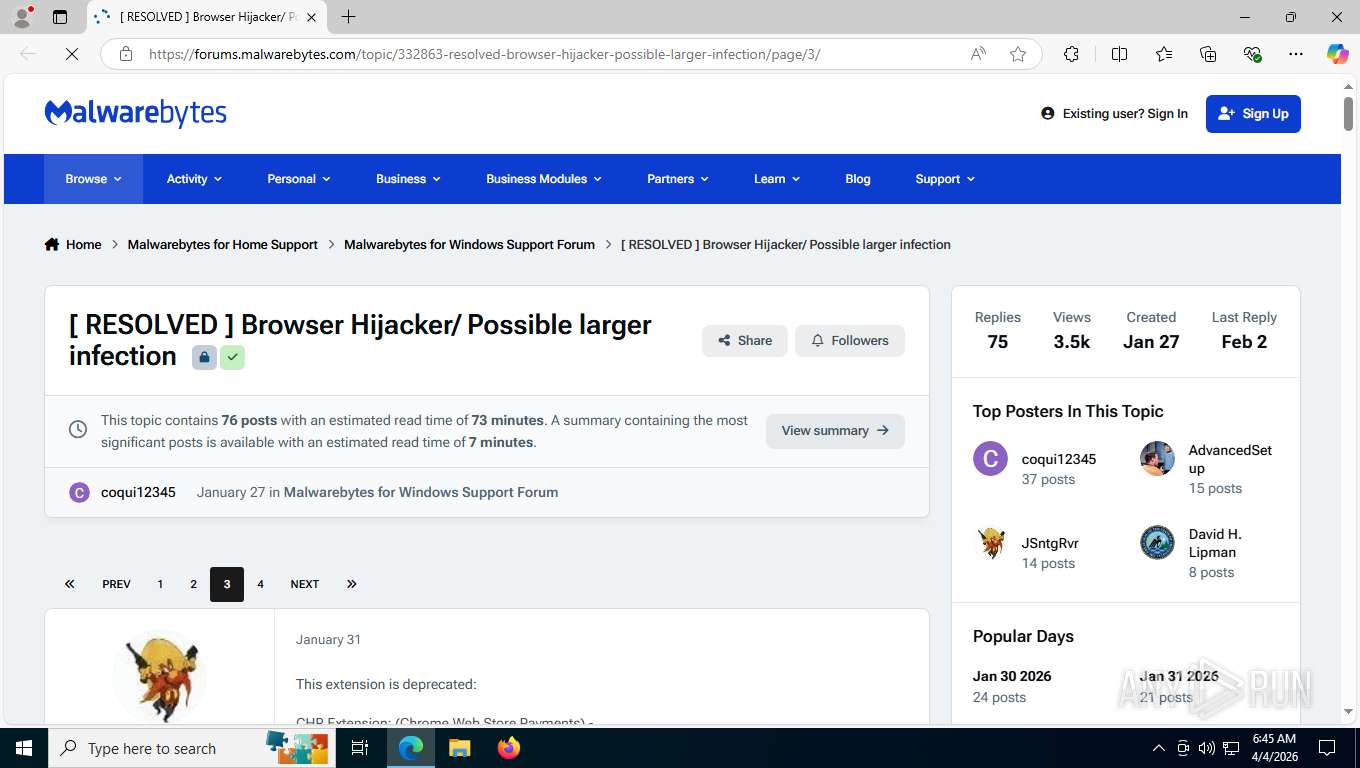
Task: Jump to last page double arrow
Action: [x=352, y=584]
